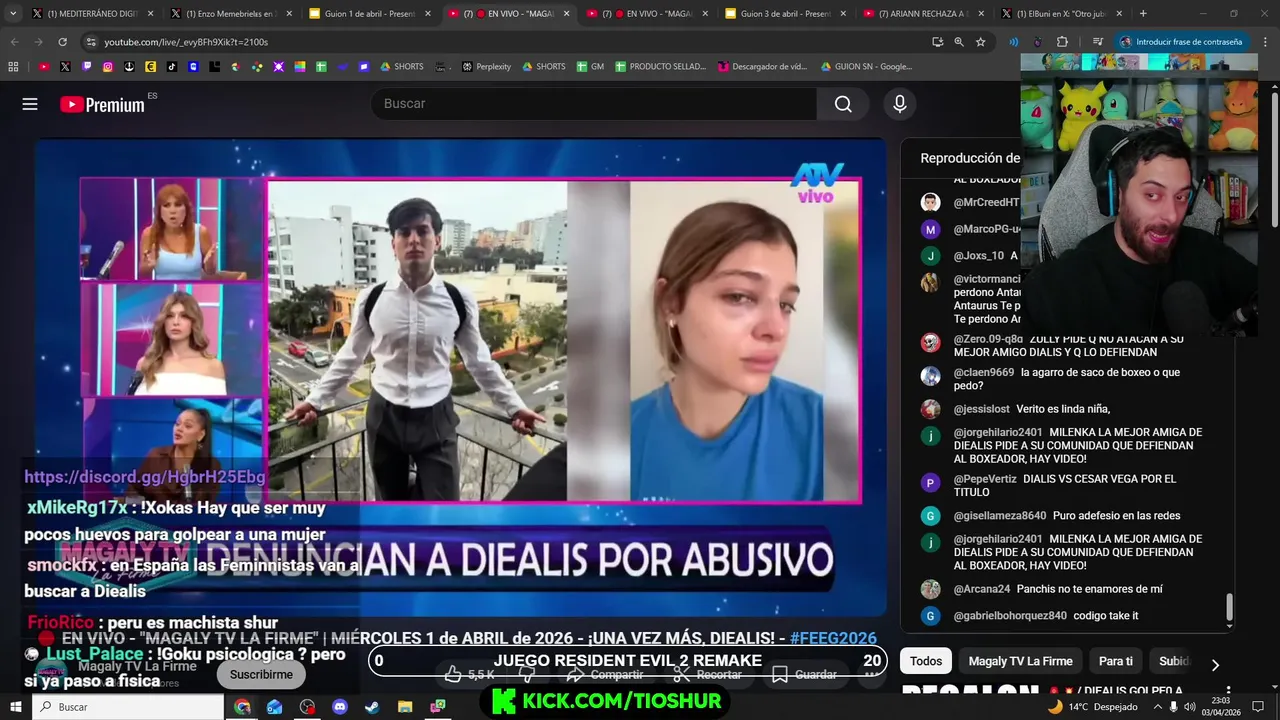Screen dimensions: 1280x720
Task: Switch to Guion 1 de abril tab
Action: tap(368, 14)
